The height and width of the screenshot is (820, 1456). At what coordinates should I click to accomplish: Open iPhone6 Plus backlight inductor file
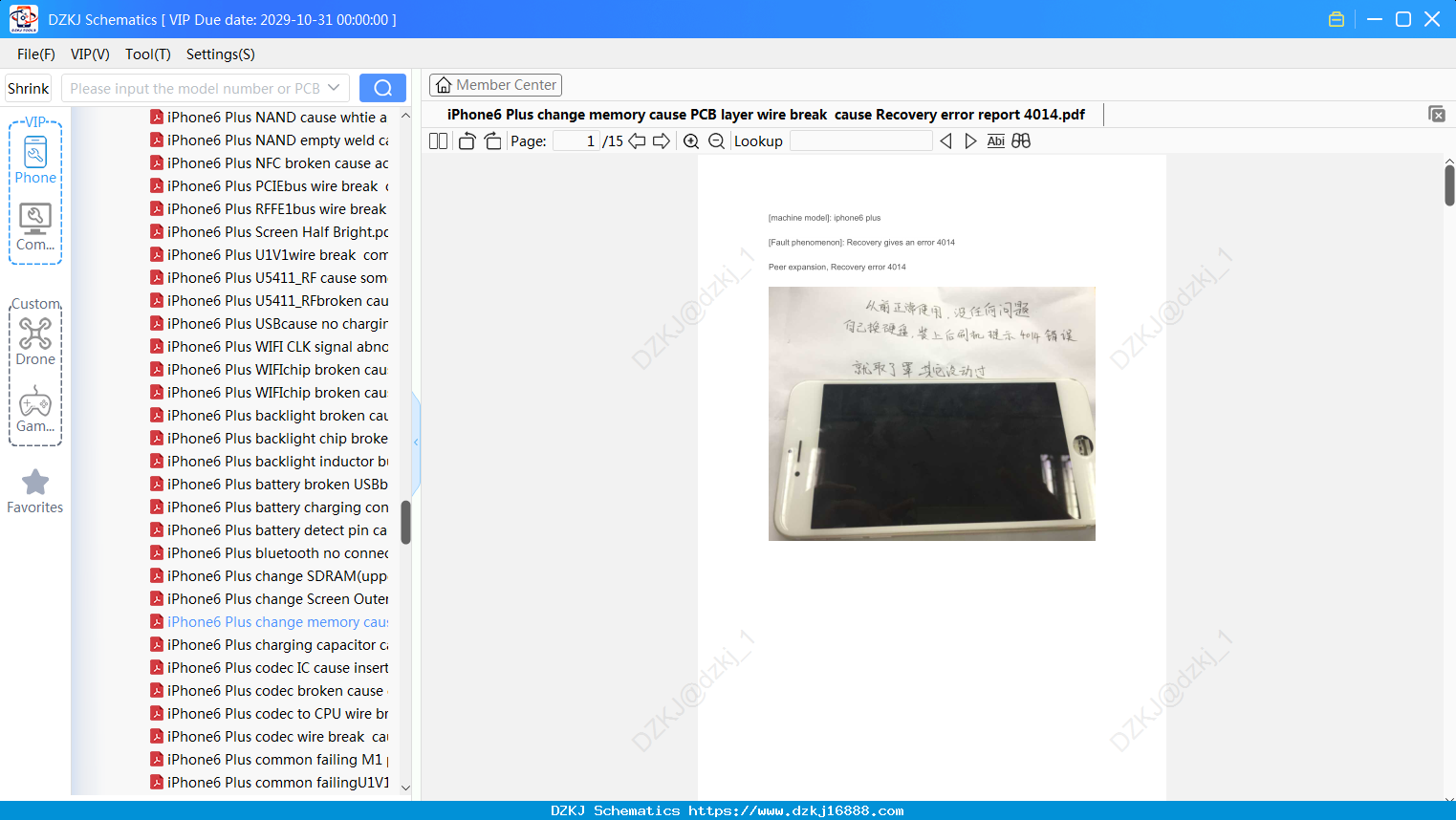coord(269,462)
